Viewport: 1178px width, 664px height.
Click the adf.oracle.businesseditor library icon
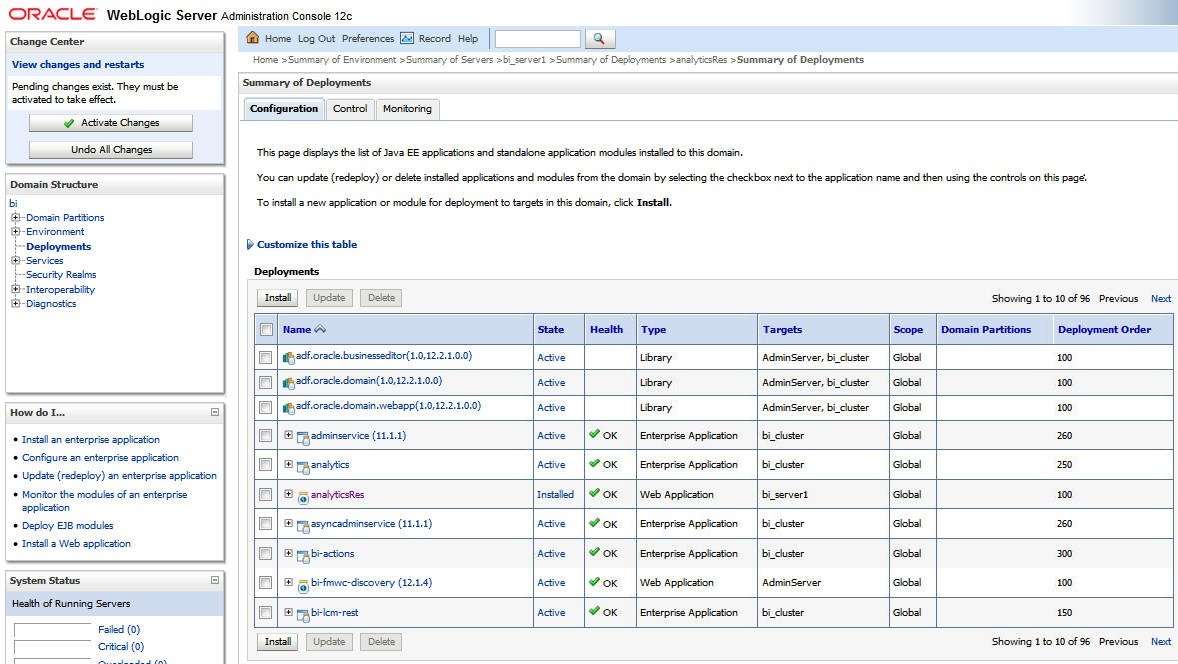(289, 357)
